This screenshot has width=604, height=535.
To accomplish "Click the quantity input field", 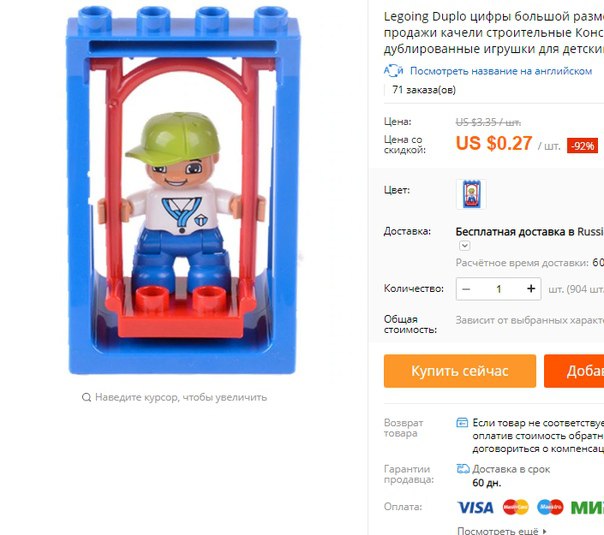I will (x=498, y=289).
